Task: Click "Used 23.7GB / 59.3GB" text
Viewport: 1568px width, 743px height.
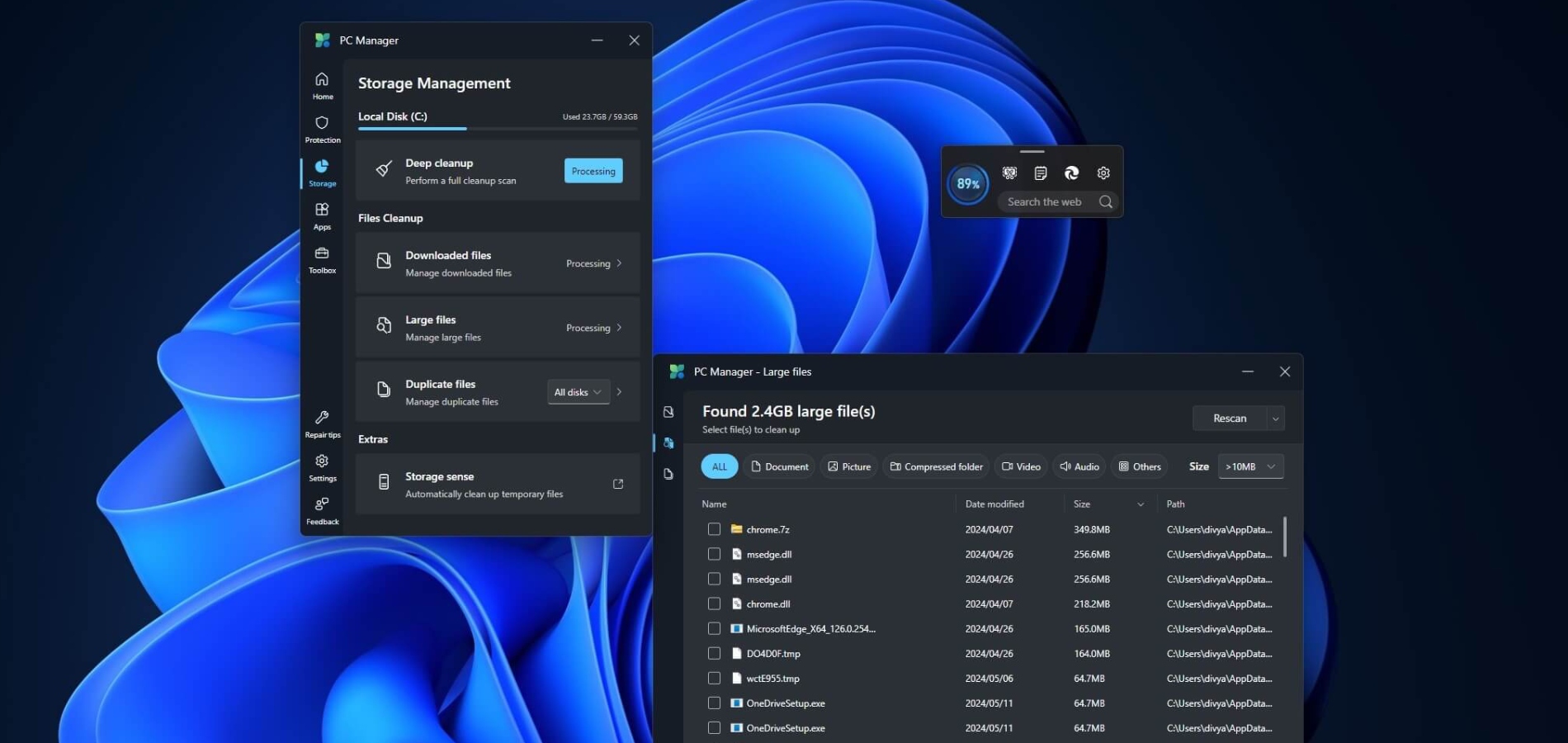Action: click(600, 117)
